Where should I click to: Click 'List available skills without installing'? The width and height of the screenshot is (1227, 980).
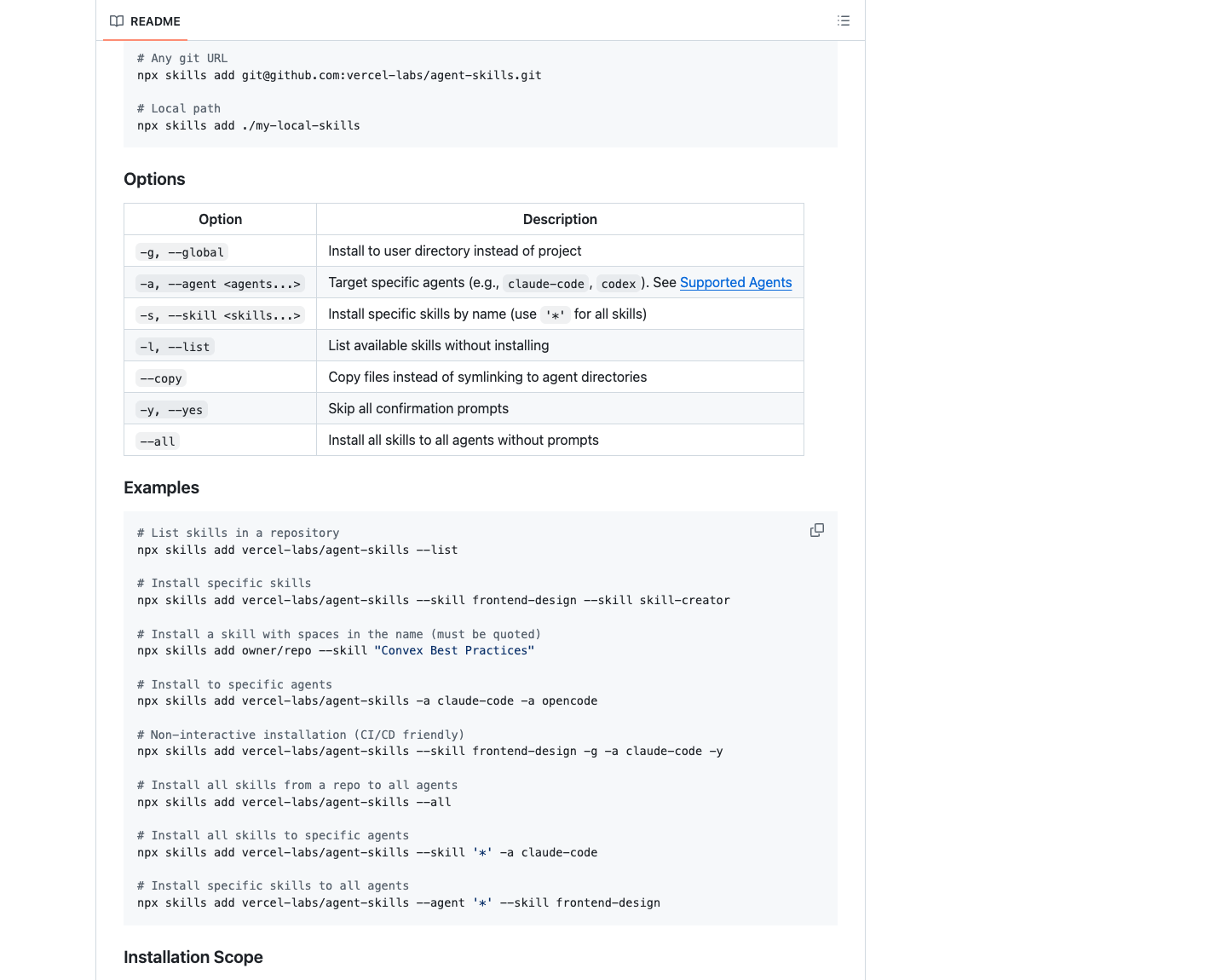click(439, 345)
